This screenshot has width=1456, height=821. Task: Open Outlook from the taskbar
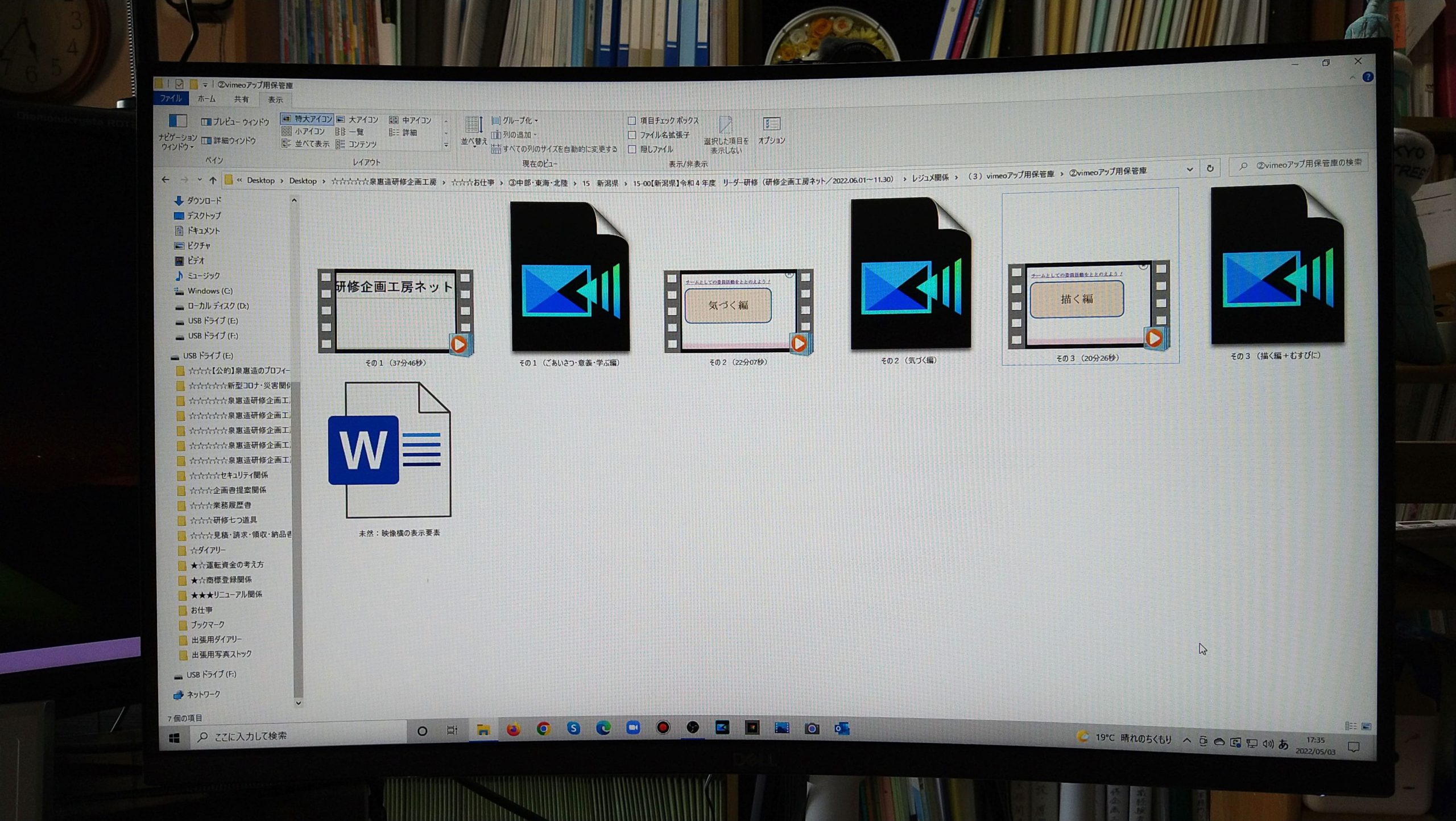(842, 729)
